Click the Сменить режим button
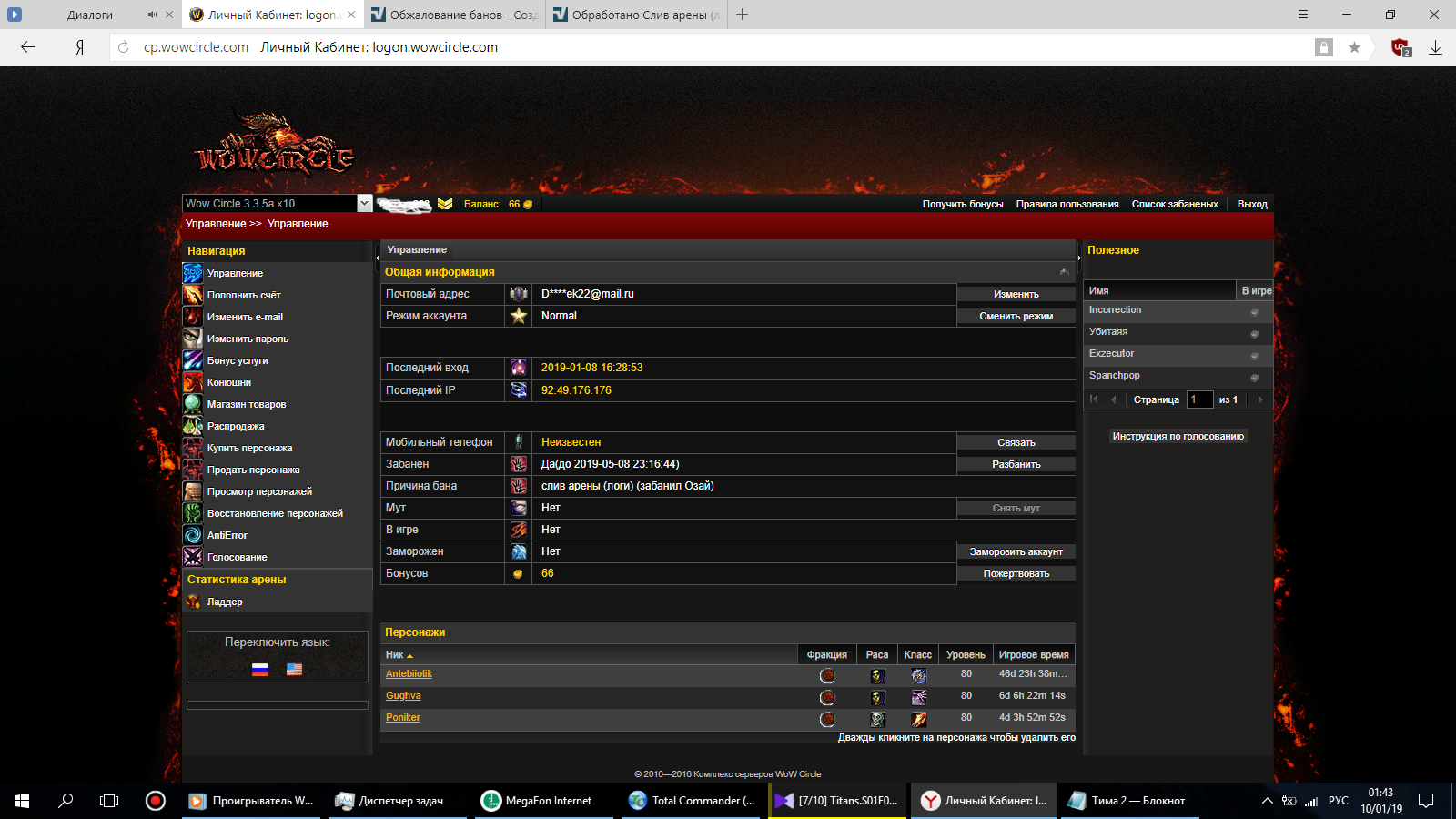This screenshot has height=819, width=1456. pyautogui.click(x=1016, y=316)
